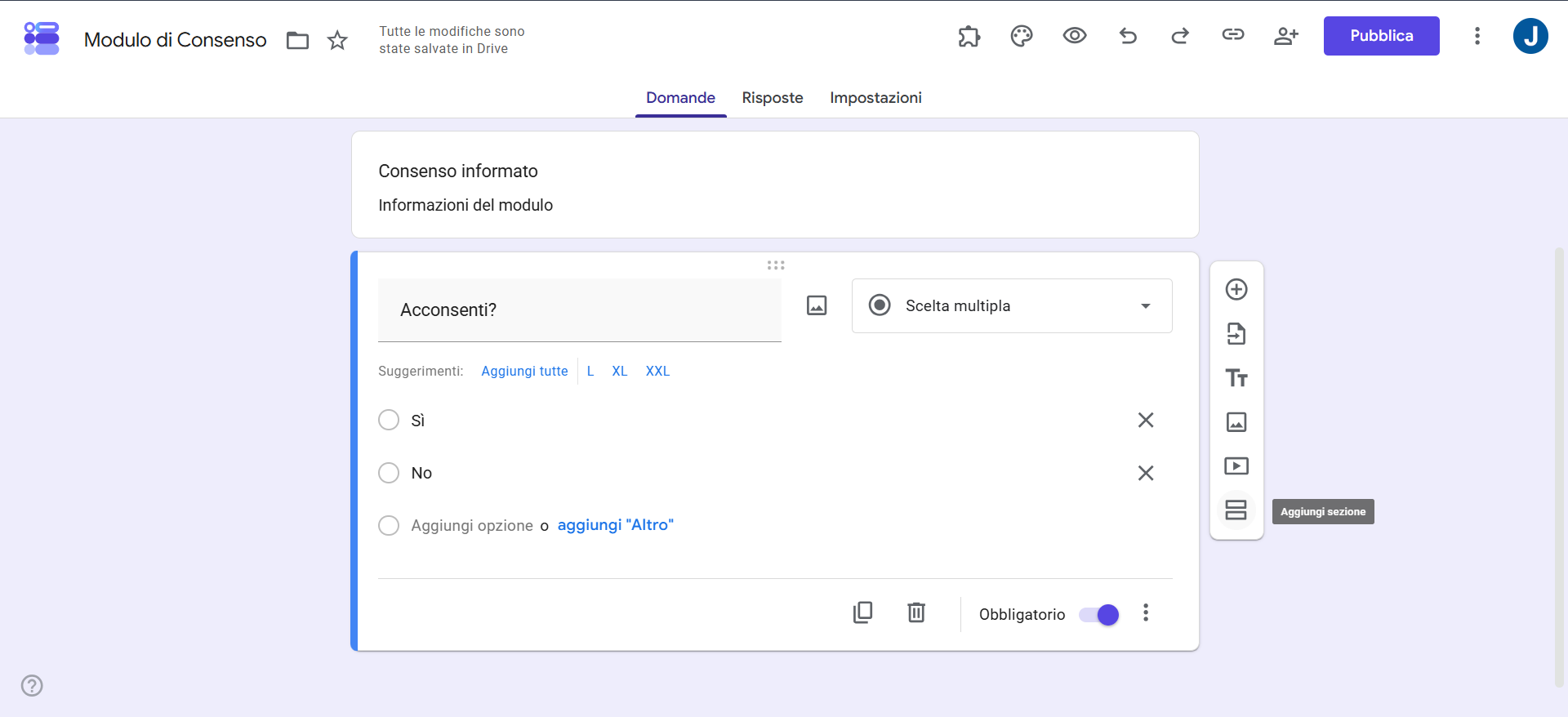Click save status text saved in Drive

point(452,40)
